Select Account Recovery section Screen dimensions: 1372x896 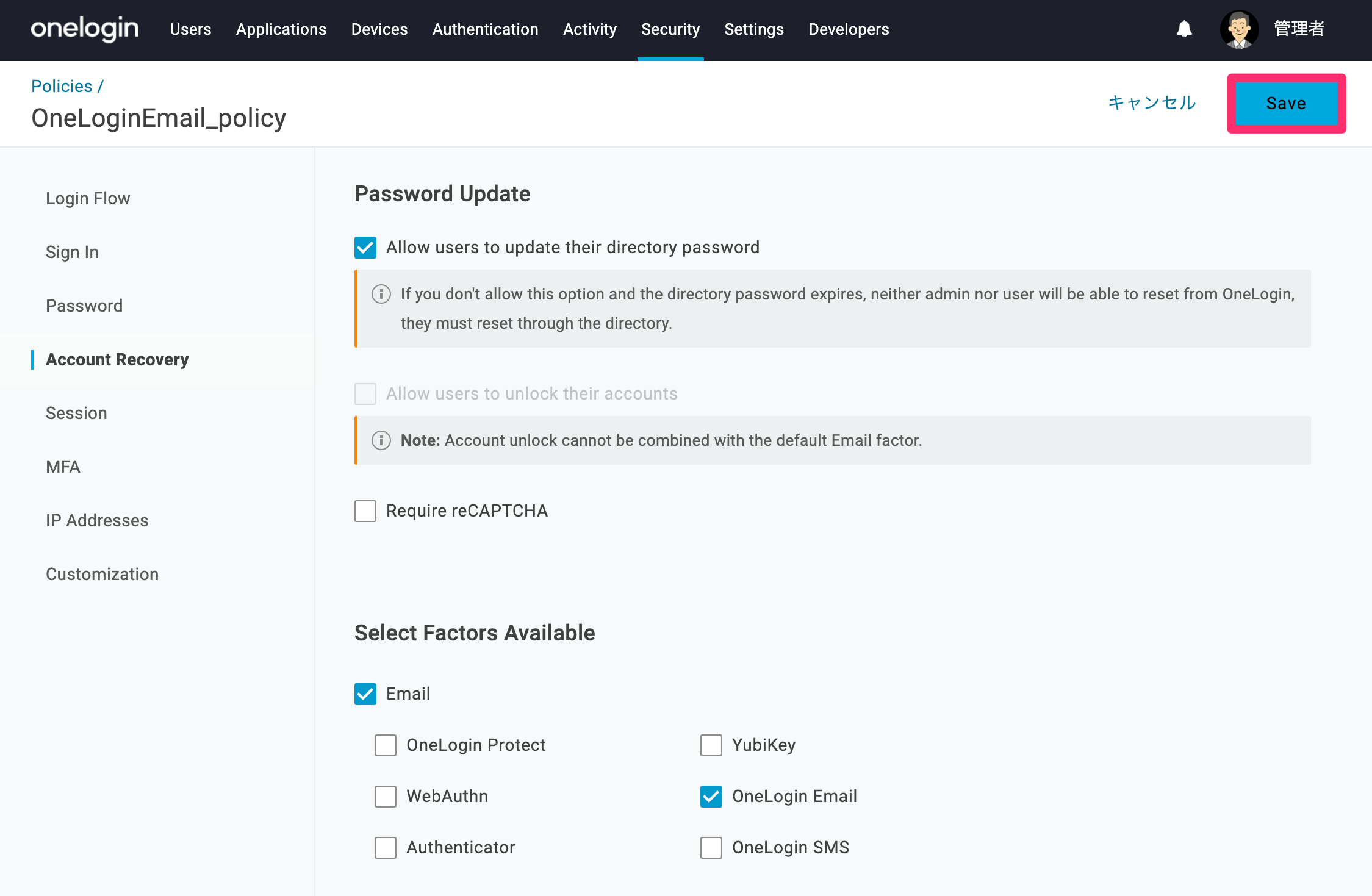pyautogui.click(x=117, y=359)
